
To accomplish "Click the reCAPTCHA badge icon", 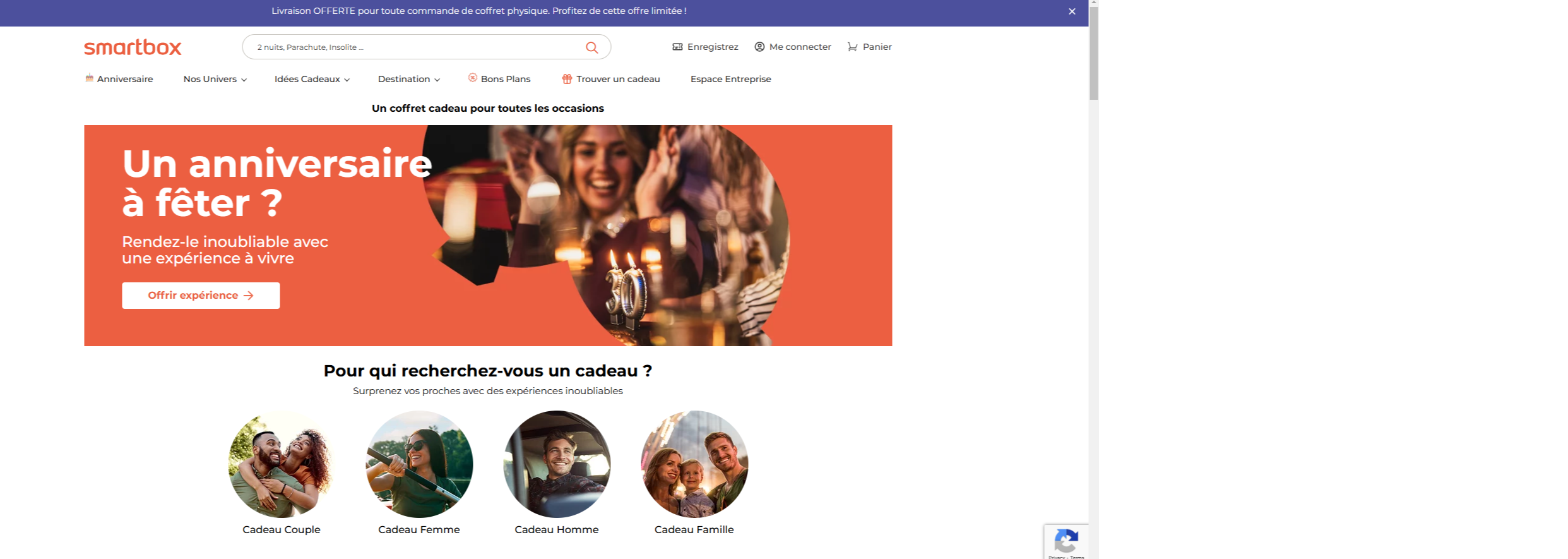I will [x=1066, y=541].
